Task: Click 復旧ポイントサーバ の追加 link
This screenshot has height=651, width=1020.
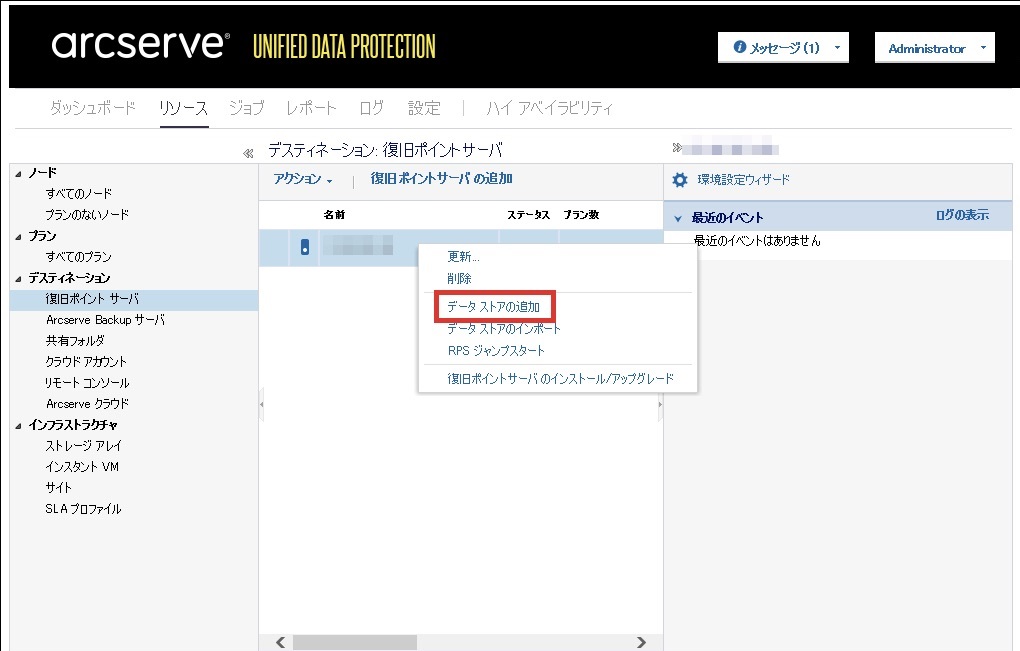Action: pos(442,179)
